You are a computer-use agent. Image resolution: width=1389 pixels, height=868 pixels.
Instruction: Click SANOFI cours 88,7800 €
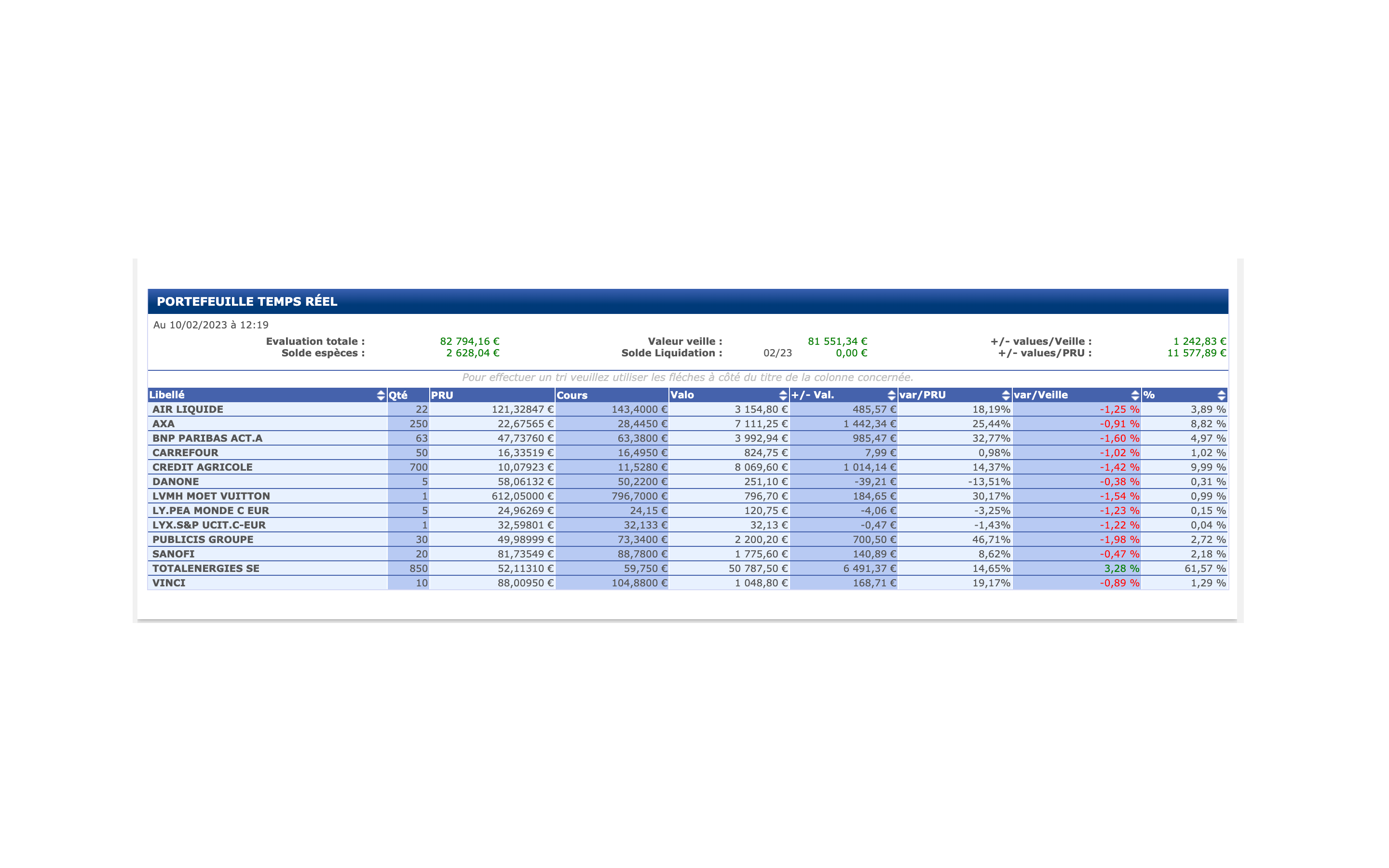pyautogui.click(x=642, y=554)
